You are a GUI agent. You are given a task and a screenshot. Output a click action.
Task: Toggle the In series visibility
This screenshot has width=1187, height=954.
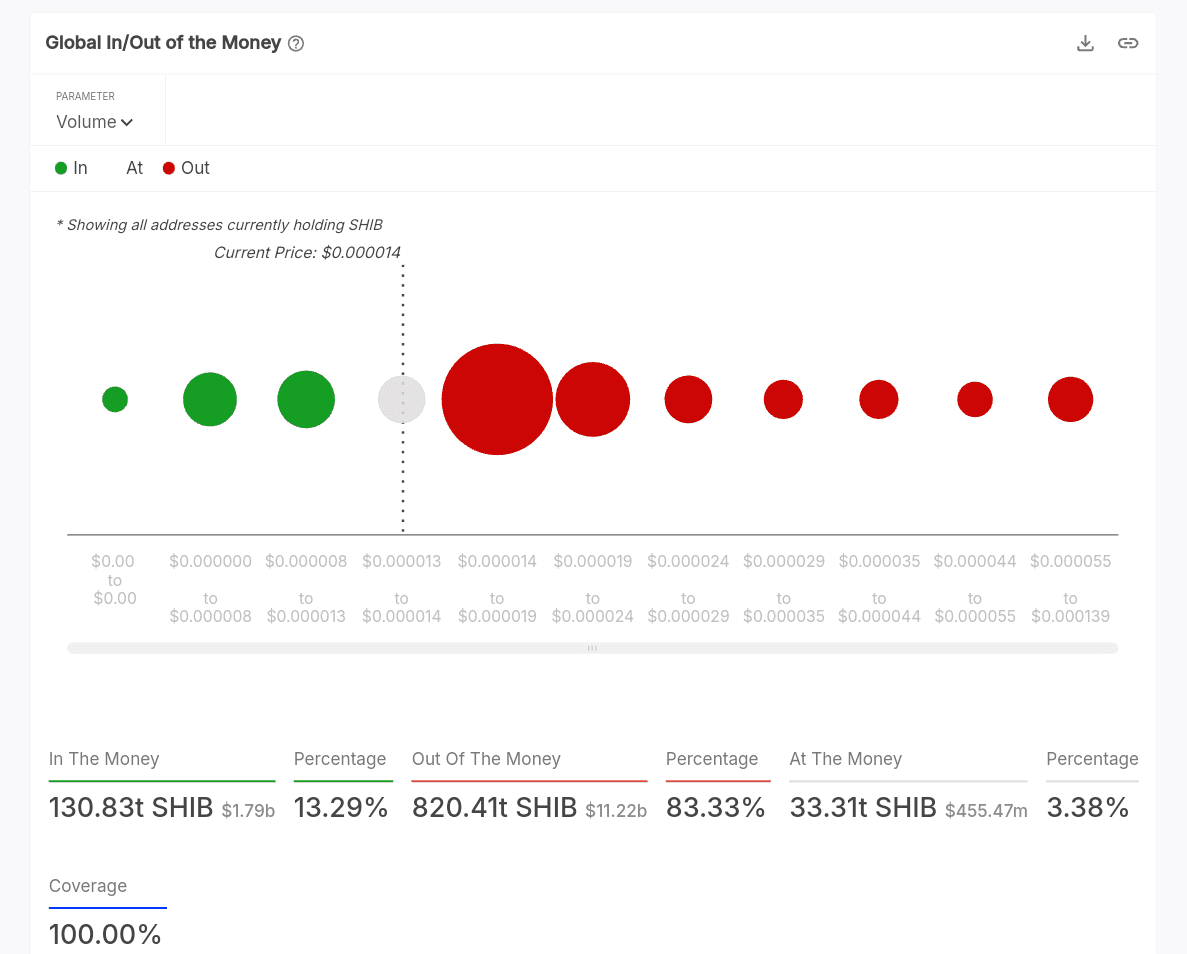[x=71, y=168]
